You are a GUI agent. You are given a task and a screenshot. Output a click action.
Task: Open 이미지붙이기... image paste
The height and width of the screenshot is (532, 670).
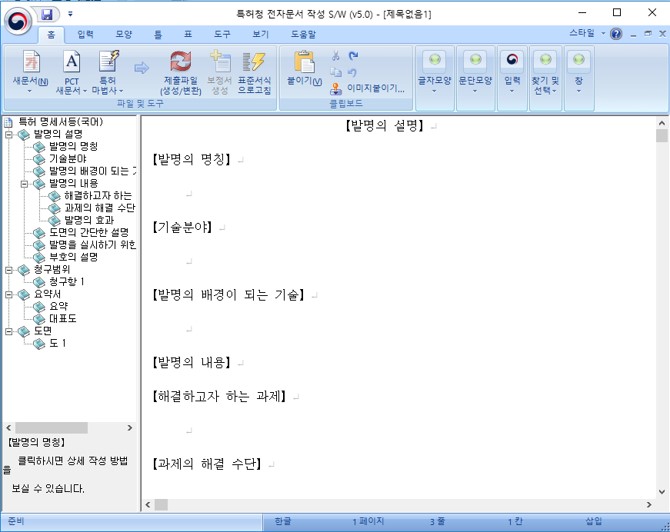[x=367, y=88]
